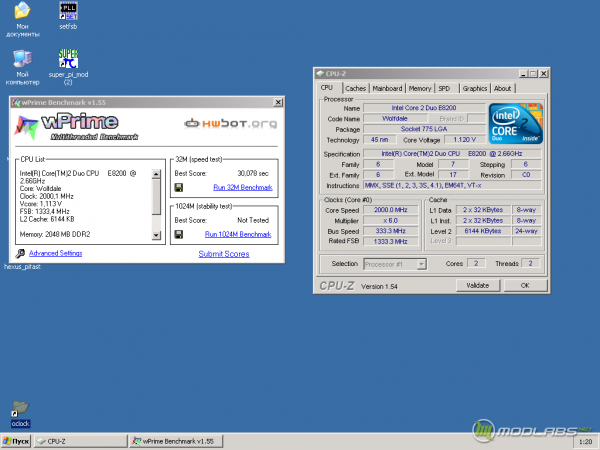Viewport: 600px width, 450px height.
Task: Open the Advanced Settings link
Action: click(55, 253)
